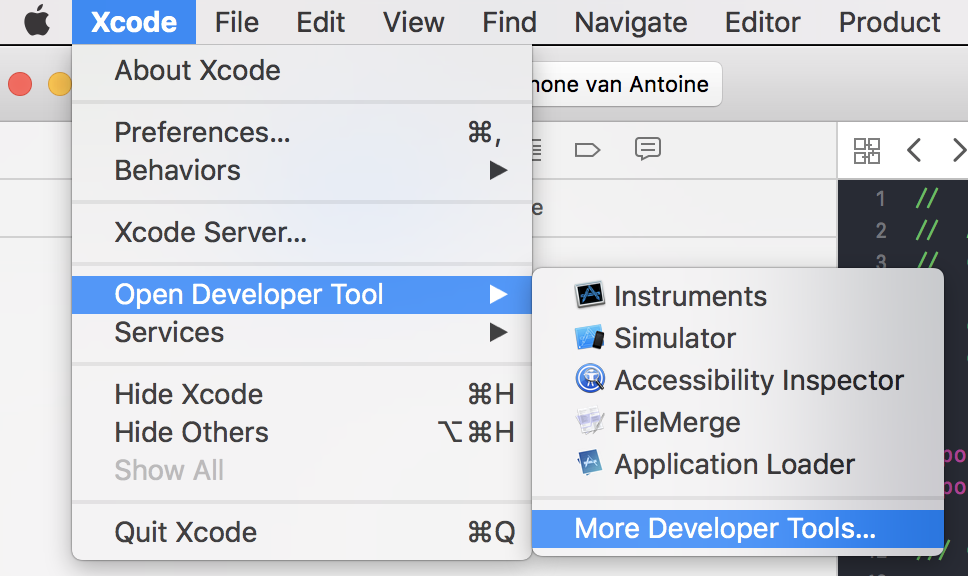Open Application Loader

(x=738, y=464)
